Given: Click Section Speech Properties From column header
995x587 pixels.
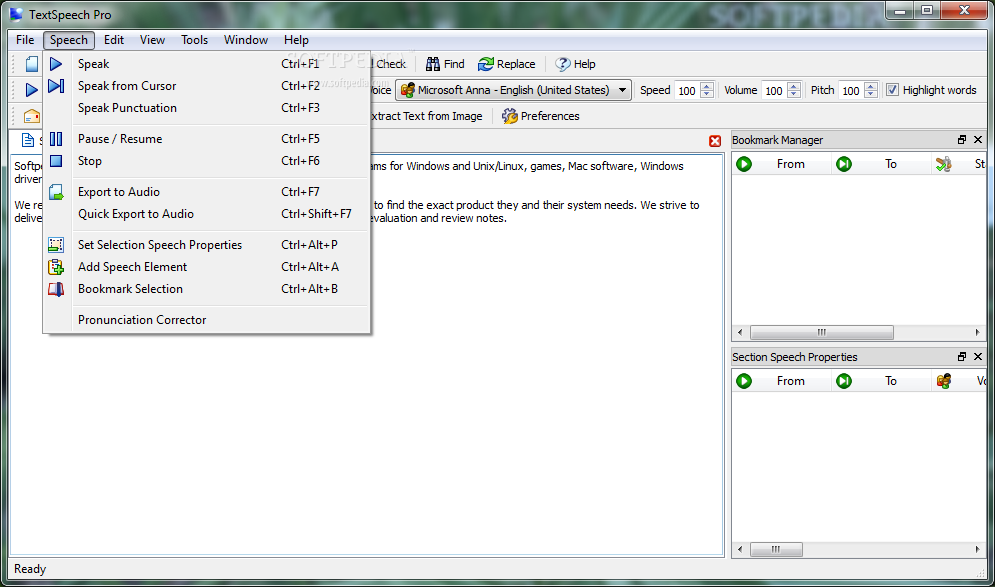Looking at the screenshot, I should [x=782, y=381].
